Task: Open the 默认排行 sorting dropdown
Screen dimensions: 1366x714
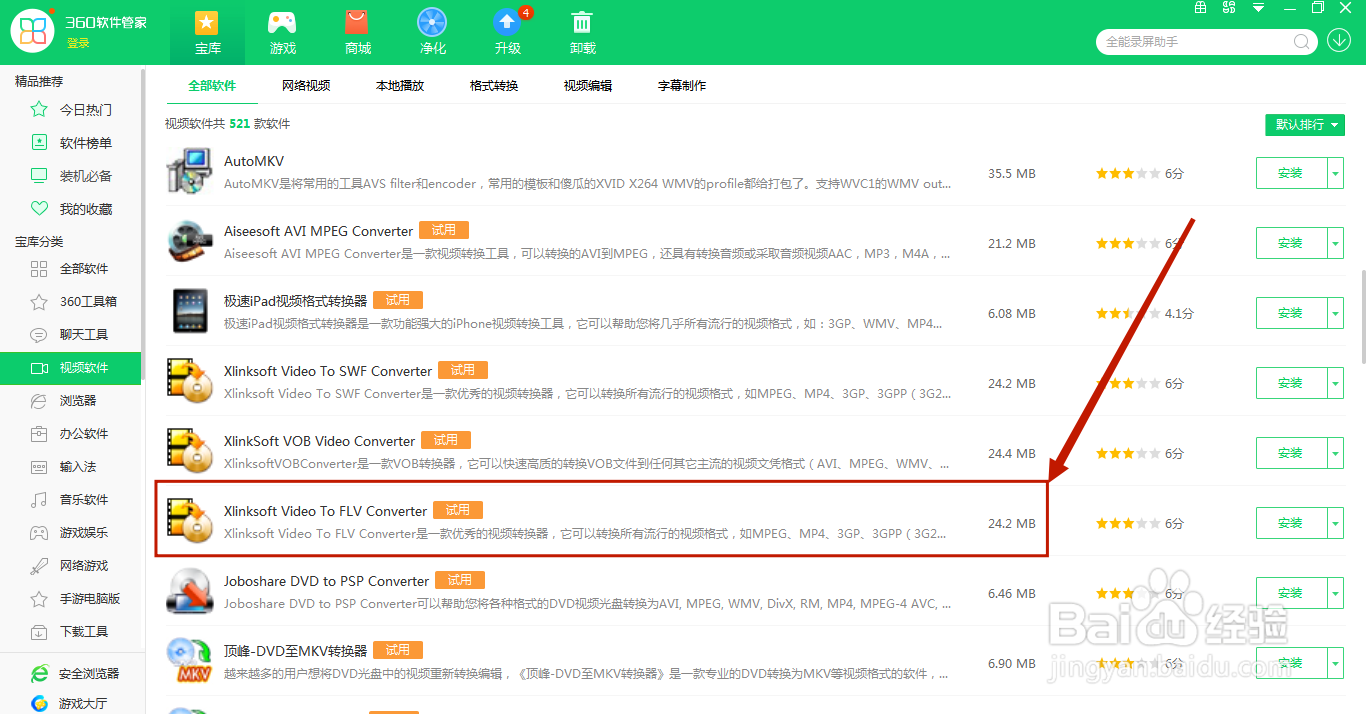Action: [1305, 124]
